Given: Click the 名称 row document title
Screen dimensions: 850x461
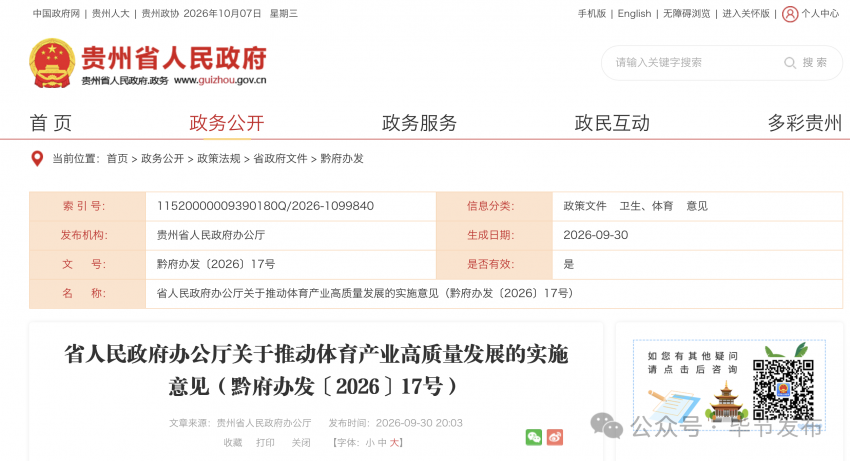Looking at the screenshot, I should tap(365, 293).
